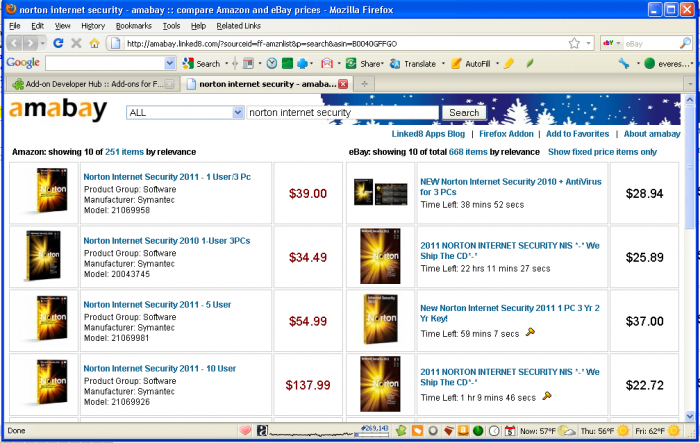
Task: Open New Norton Internet Security 2011 1 PC 3 Yr 2 Yr Key listing
Action: [510, 313]
